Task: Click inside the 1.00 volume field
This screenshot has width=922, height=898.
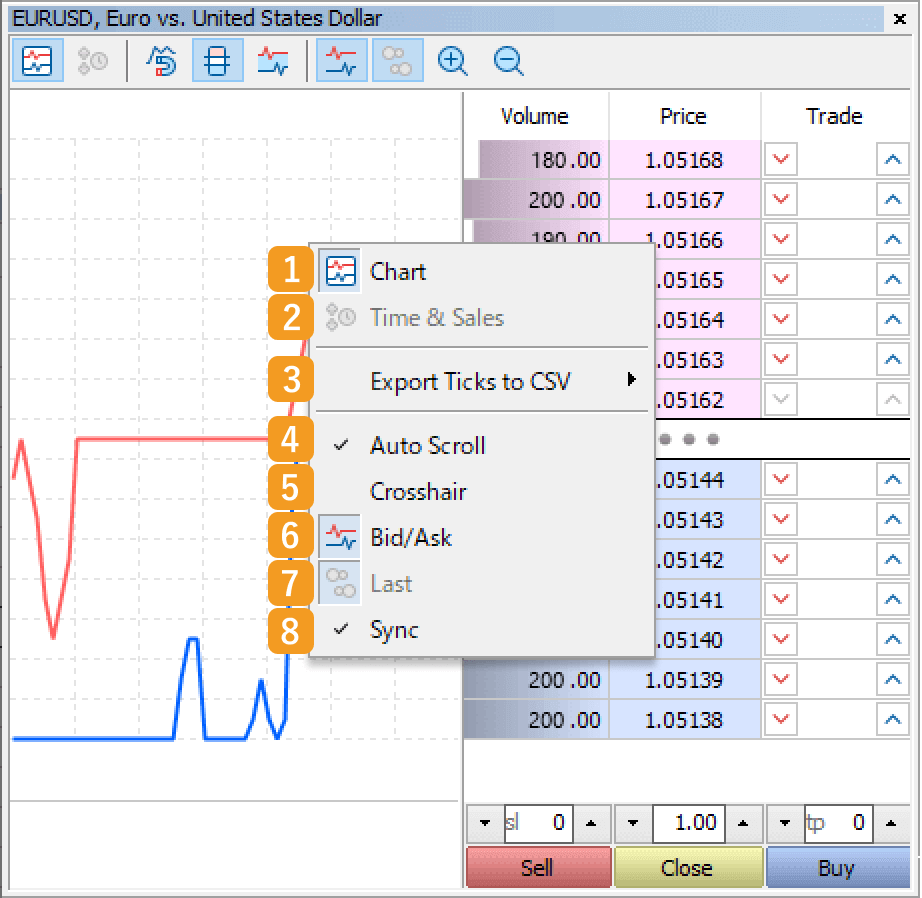Action: coord(688,823)
